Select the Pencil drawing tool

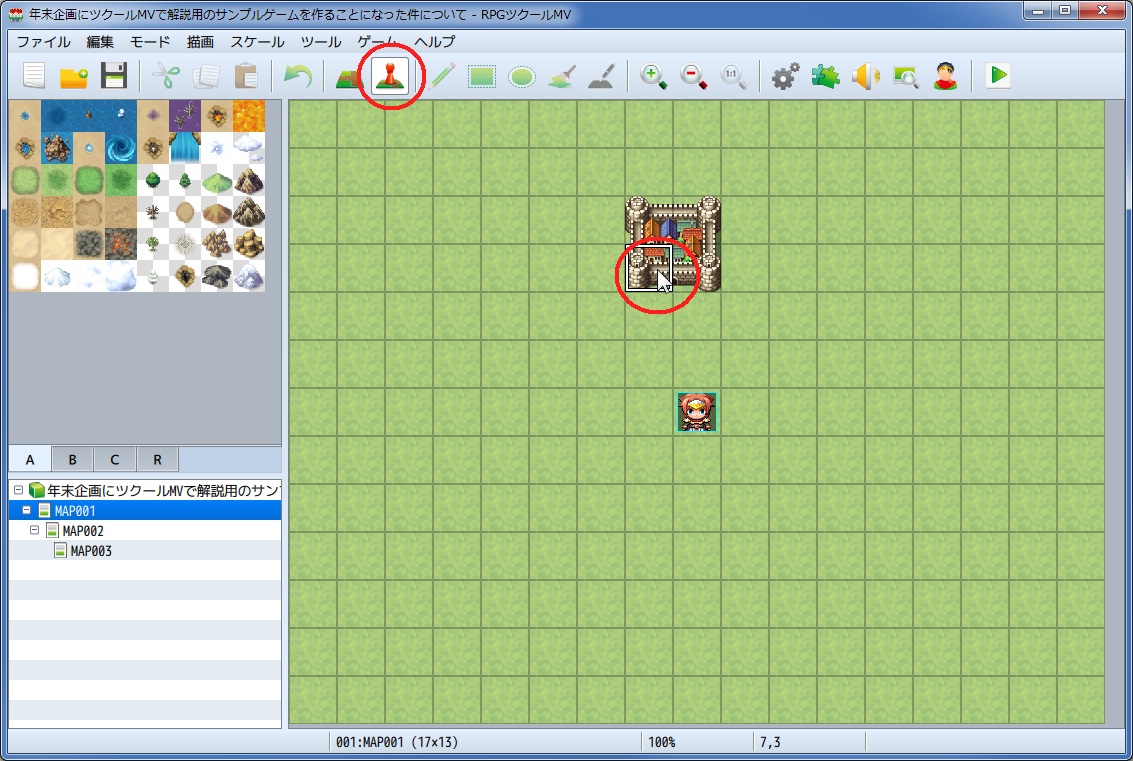(x=441, y=75)
